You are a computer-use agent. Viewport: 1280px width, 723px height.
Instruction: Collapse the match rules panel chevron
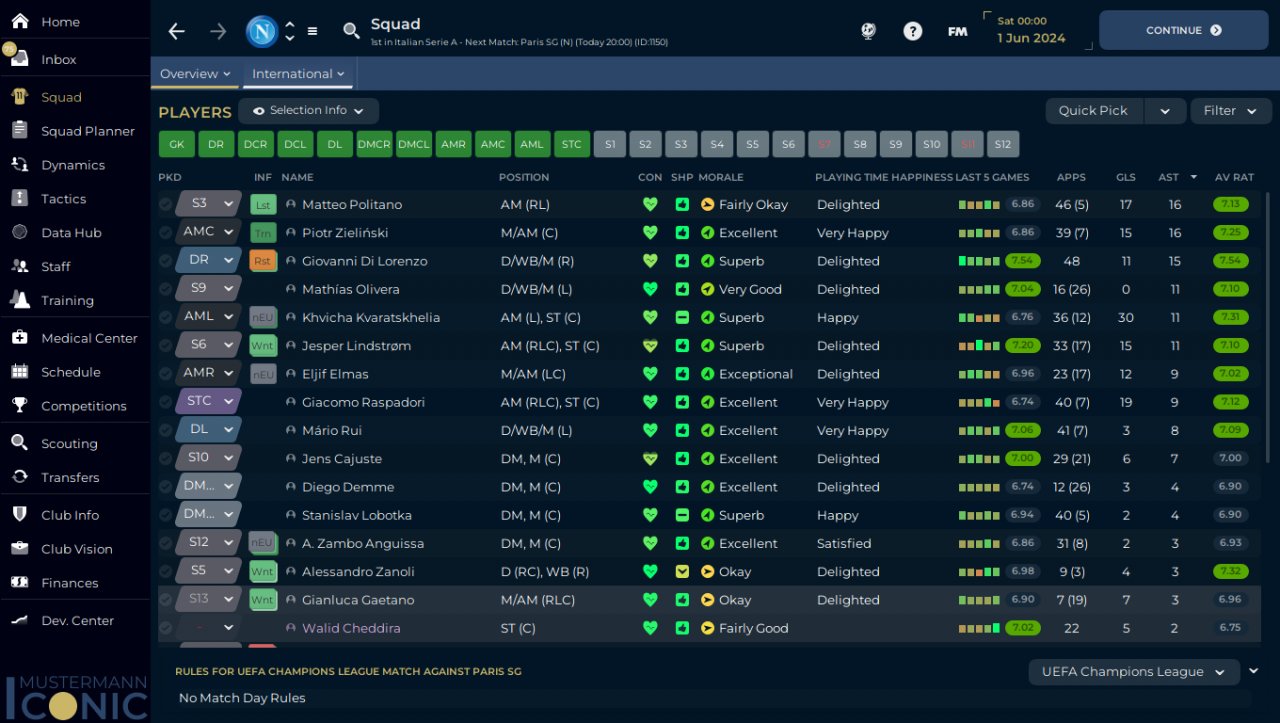point(1254,671)
